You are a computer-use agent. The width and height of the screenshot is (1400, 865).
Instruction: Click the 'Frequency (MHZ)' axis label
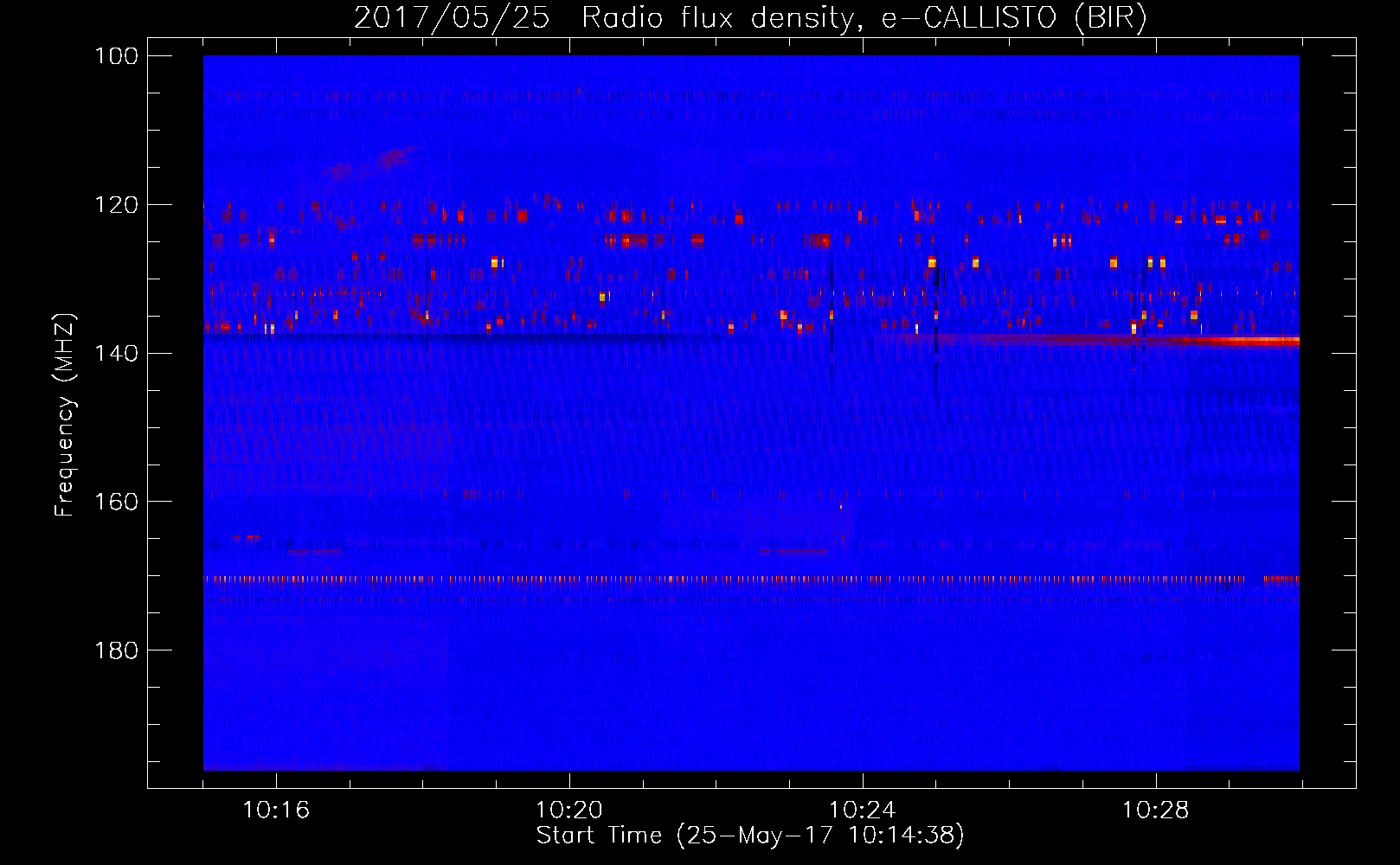[65, 415]
